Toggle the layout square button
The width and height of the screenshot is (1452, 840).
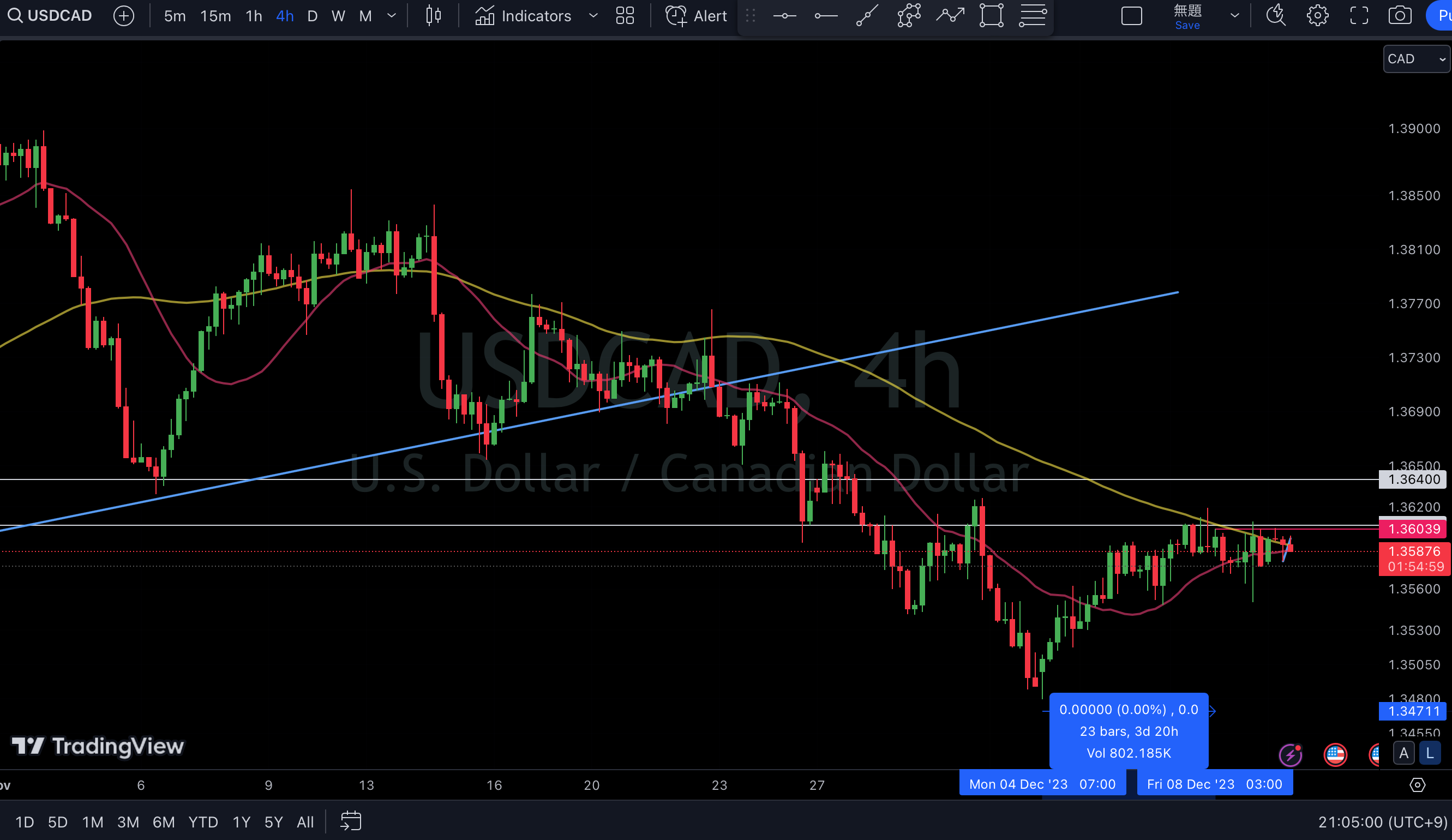point(1132,16)
